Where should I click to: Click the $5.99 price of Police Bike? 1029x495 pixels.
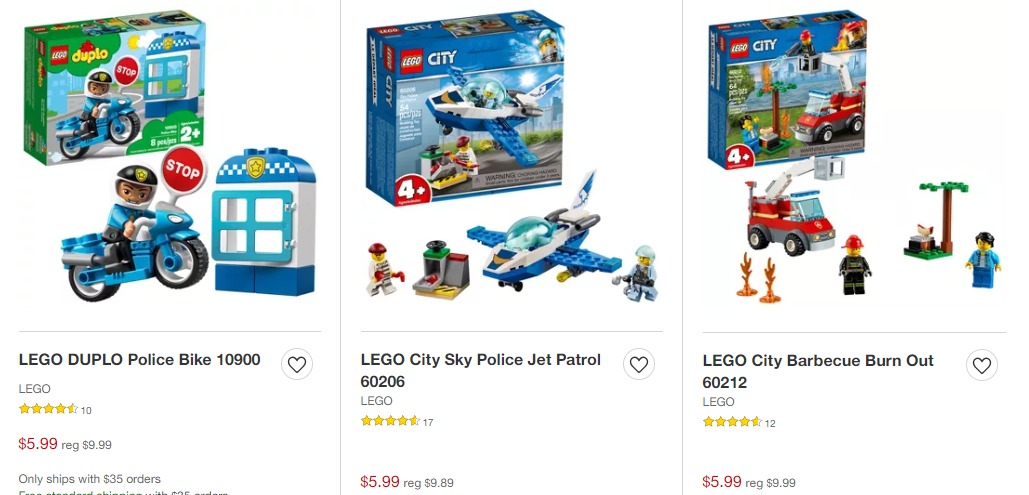point(38,444)
